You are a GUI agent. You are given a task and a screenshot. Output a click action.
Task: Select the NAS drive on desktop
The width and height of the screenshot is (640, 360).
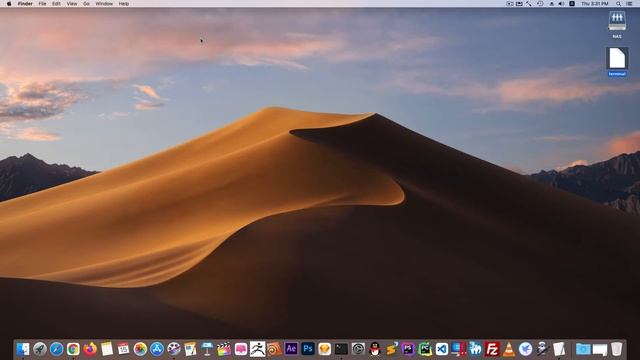click(617, 24)
